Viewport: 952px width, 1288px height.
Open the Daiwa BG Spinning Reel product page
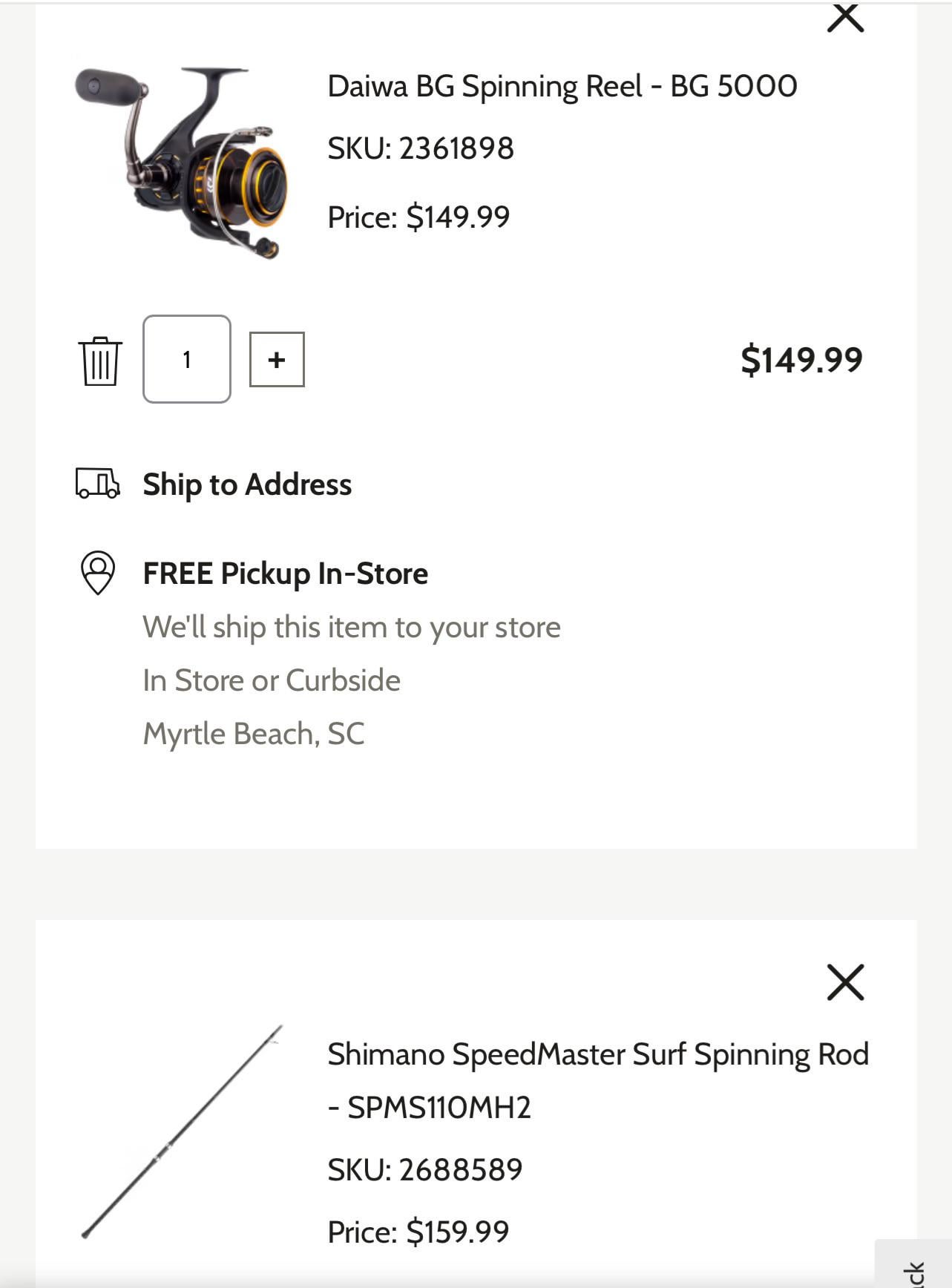pos(562,86)
